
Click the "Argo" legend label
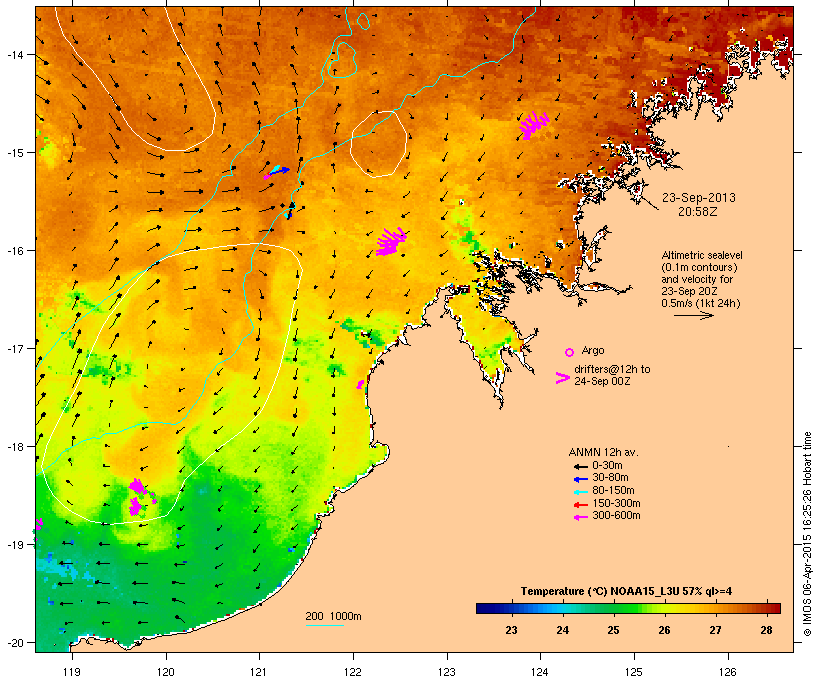click(x=593, y=350)
